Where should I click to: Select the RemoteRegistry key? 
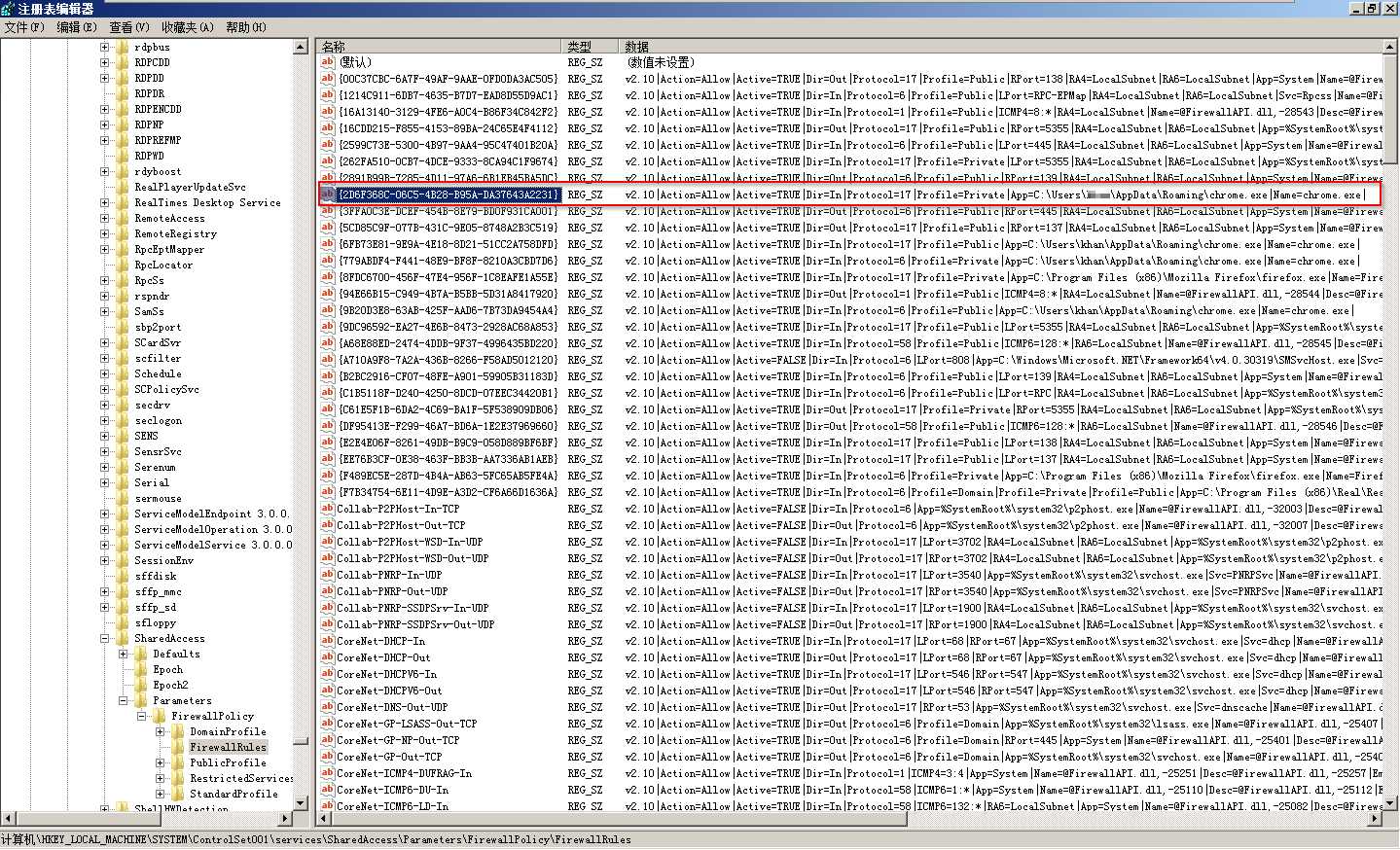pyautogui.click(x=175, y=233)
